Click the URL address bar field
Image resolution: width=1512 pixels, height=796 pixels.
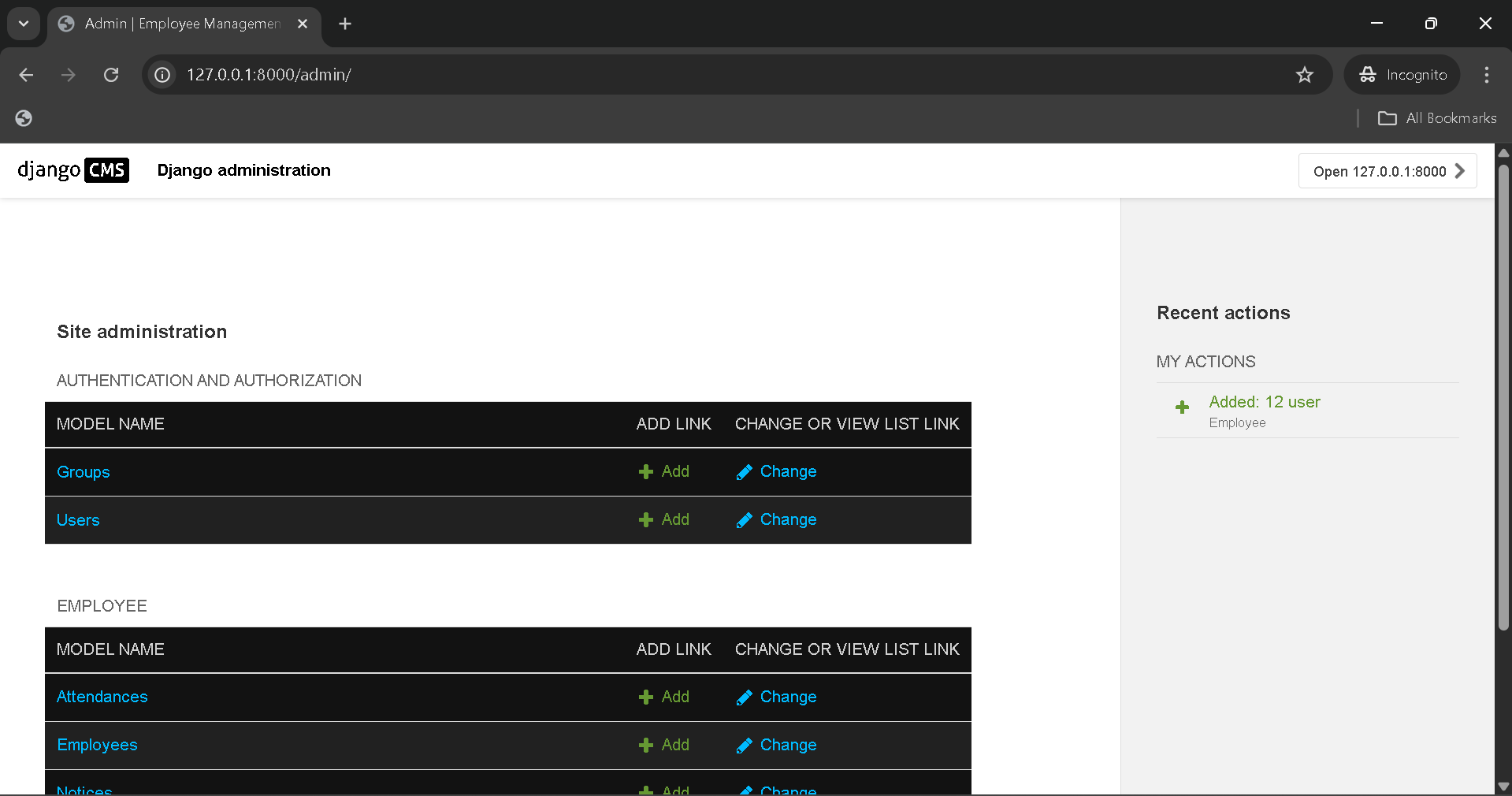(709, 75)
